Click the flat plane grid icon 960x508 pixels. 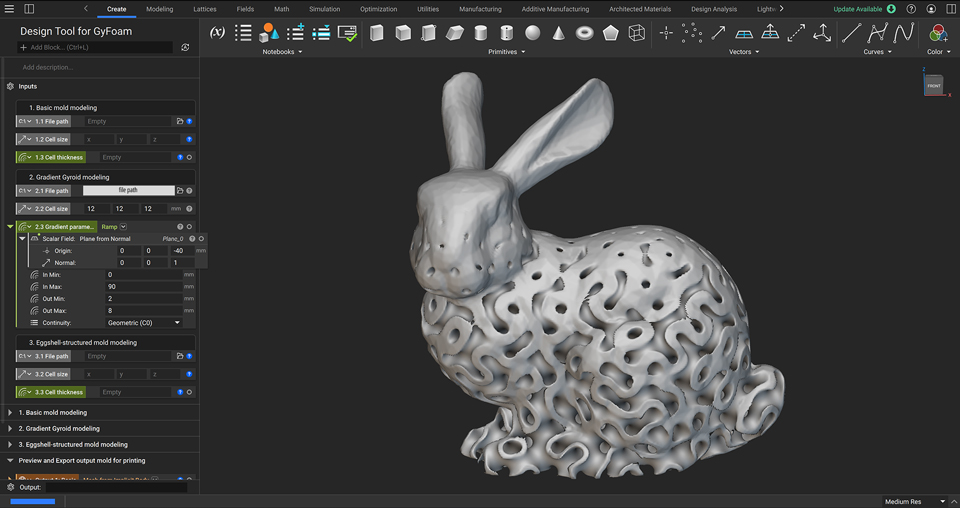click(x=744, y=34)
